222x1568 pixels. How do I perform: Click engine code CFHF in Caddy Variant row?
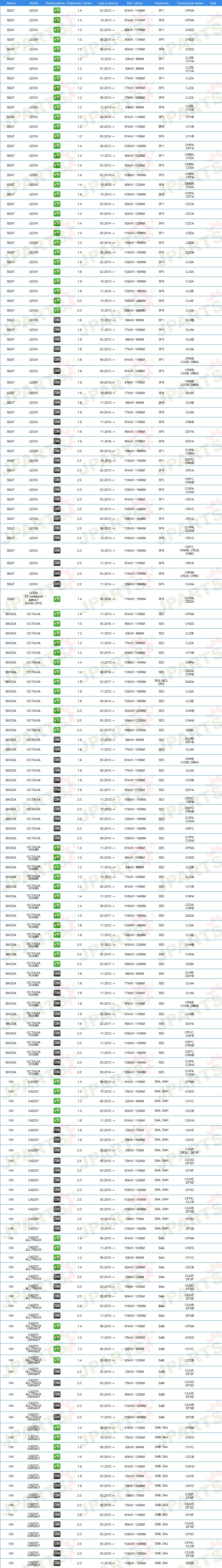(190, 1515)
